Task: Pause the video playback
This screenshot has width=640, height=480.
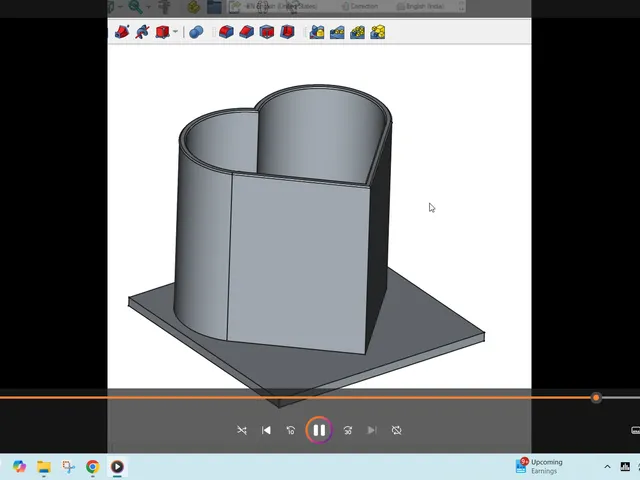Action: coord(319,430)
